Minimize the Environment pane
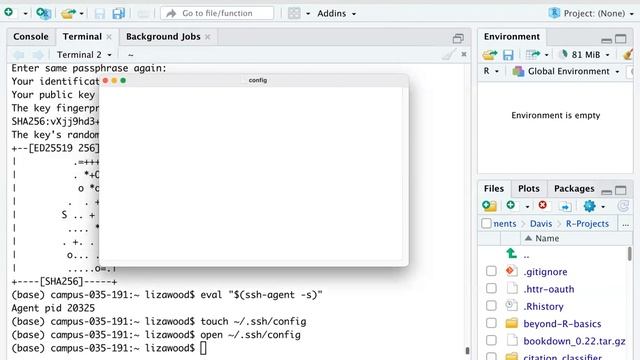 (607, 40)
